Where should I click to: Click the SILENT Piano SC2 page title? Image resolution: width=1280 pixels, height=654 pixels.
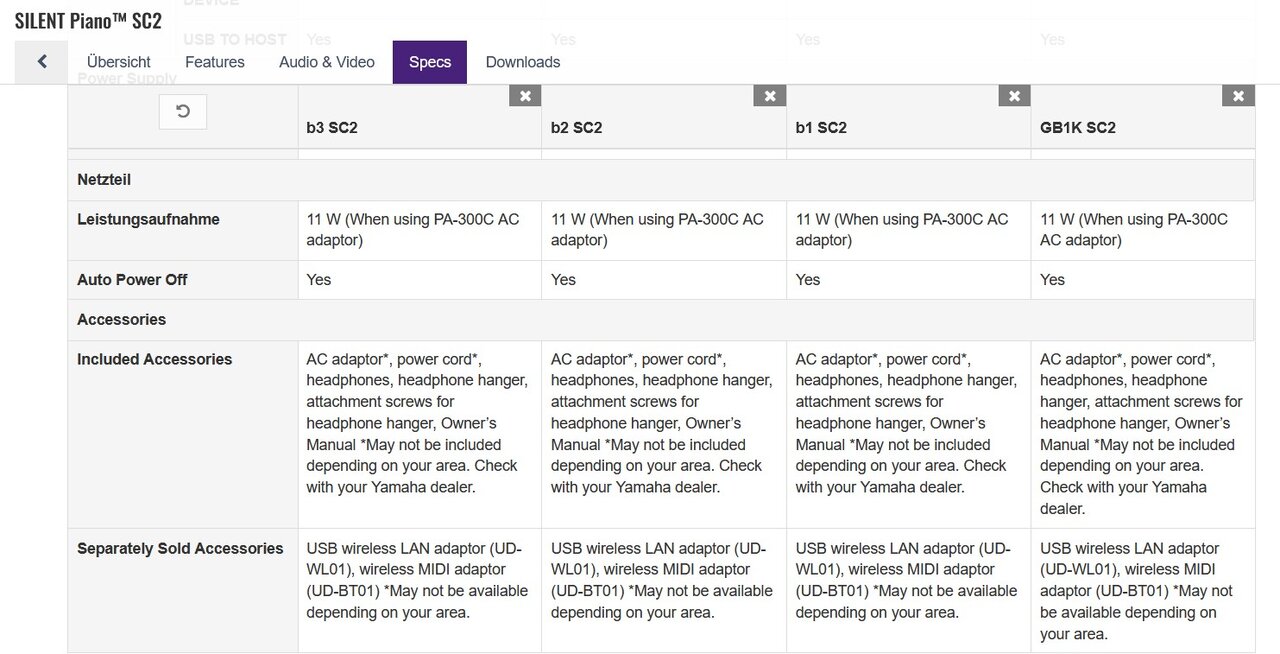tap(88, 21)
